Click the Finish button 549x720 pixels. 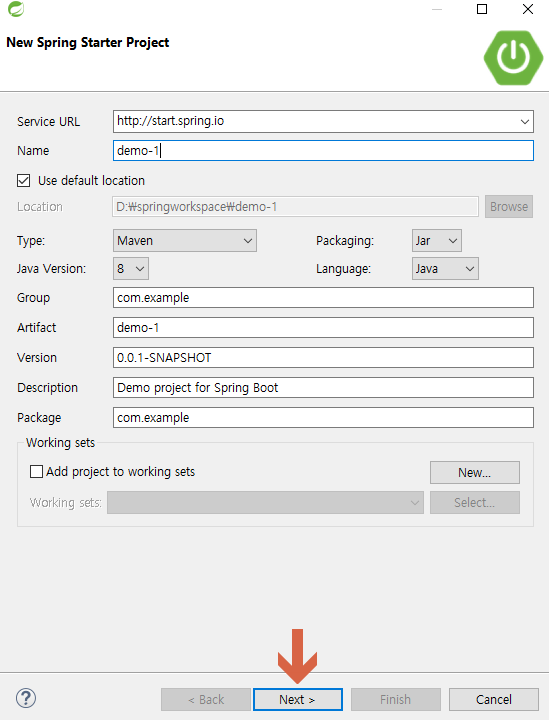point(396,699)
